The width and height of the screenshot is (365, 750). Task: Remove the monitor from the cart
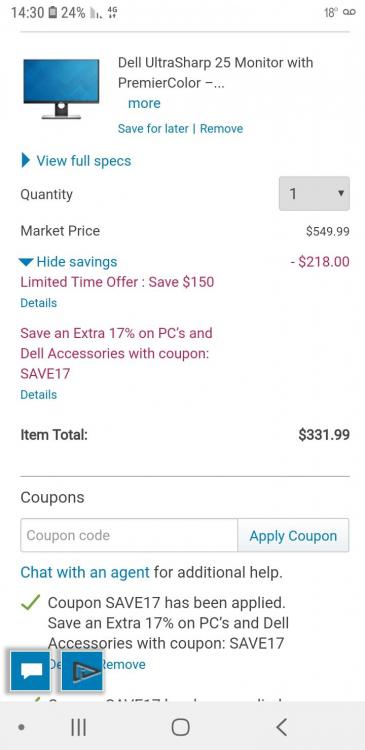click(x=221, y=128)
